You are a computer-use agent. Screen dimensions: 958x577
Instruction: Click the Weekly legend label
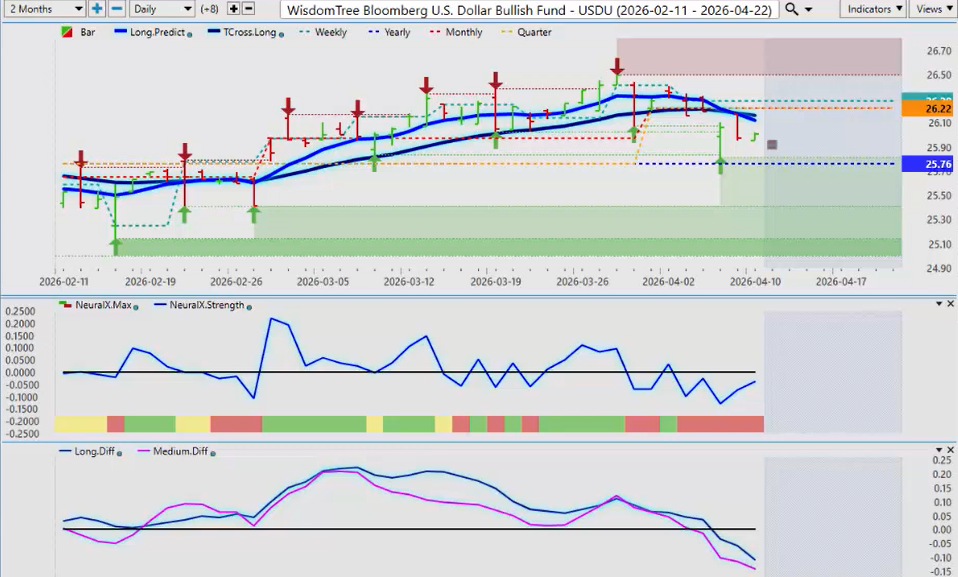(330, 32)
